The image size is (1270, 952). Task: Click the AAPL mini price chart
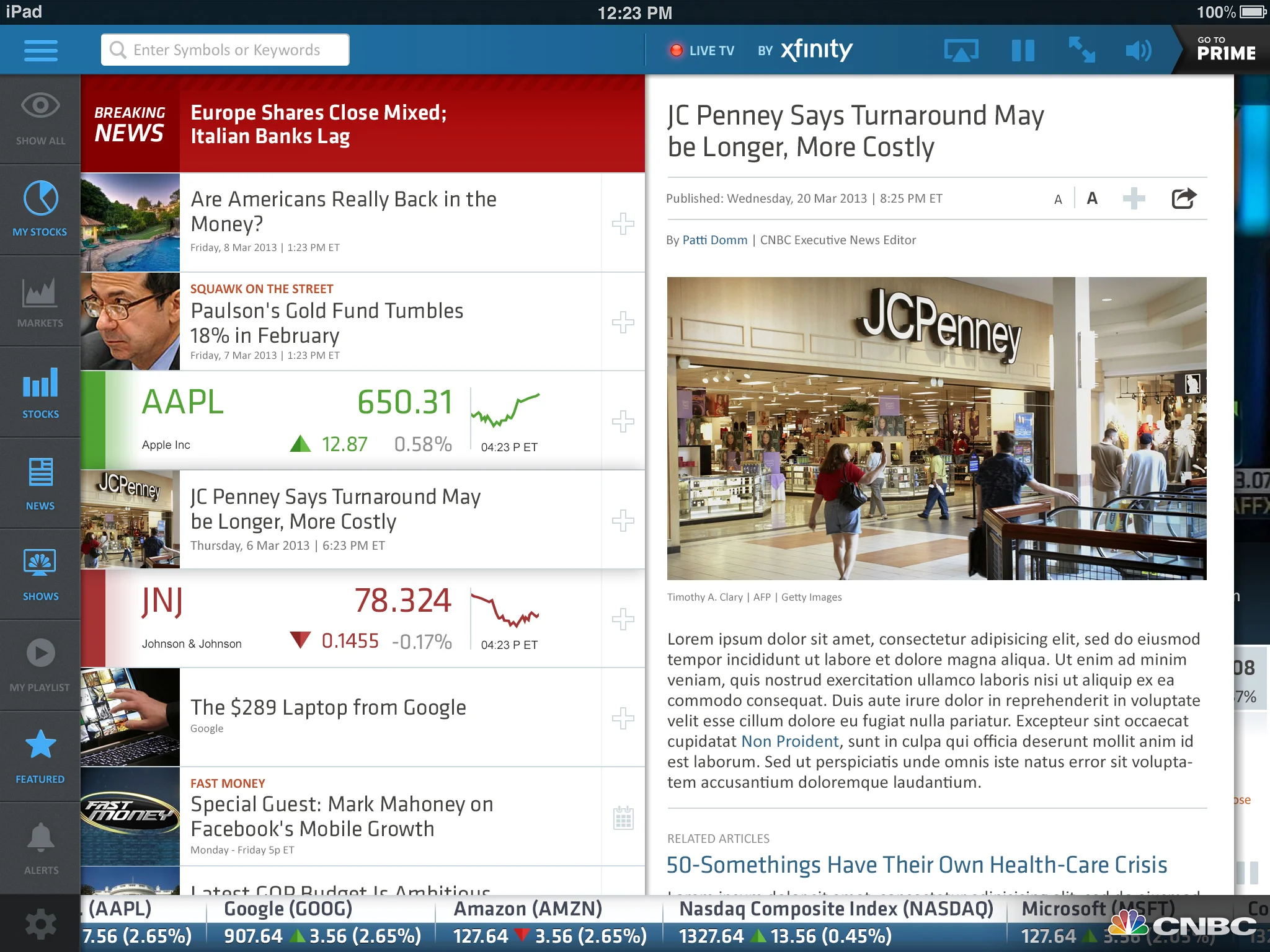point(505,409)
